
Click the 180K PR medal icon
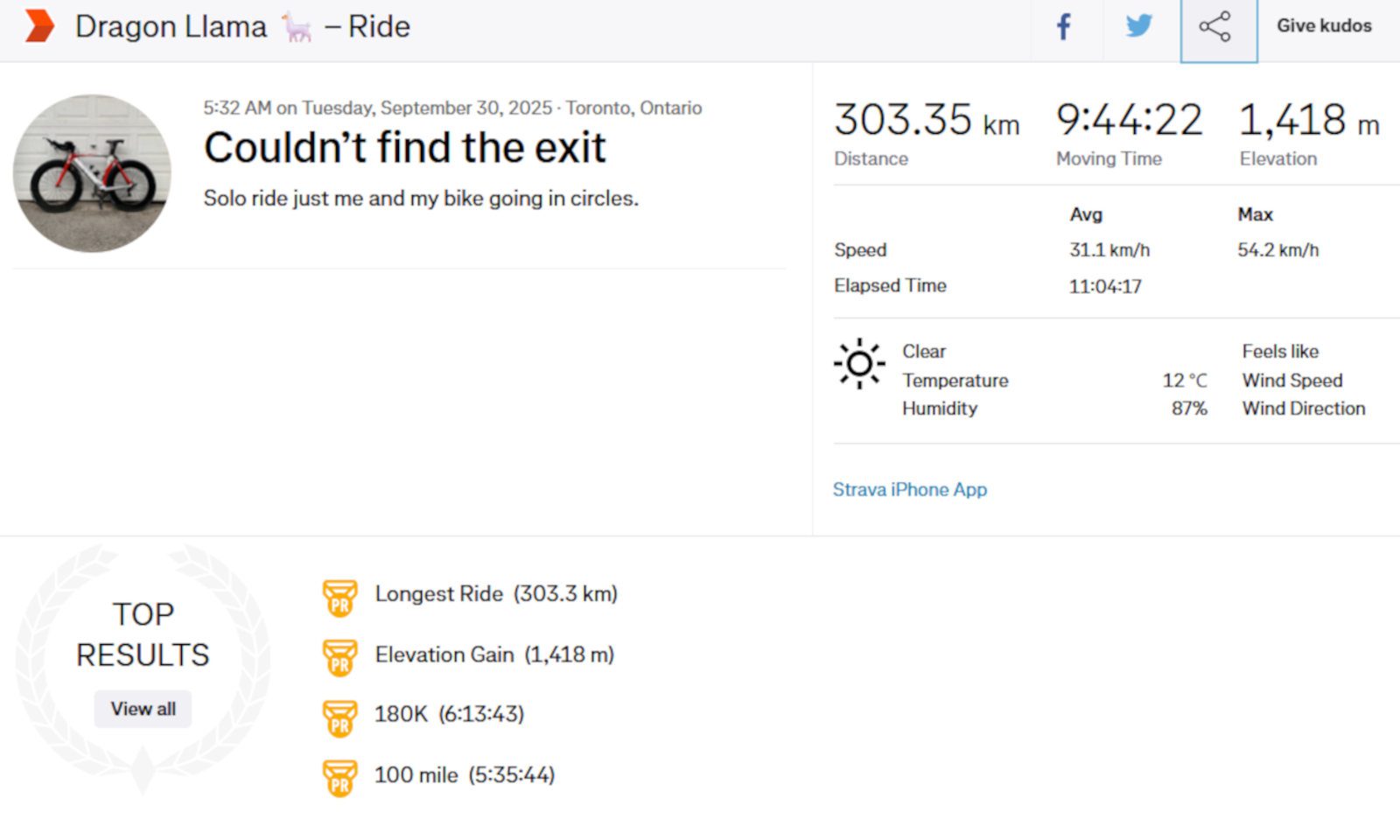(339, 717)
